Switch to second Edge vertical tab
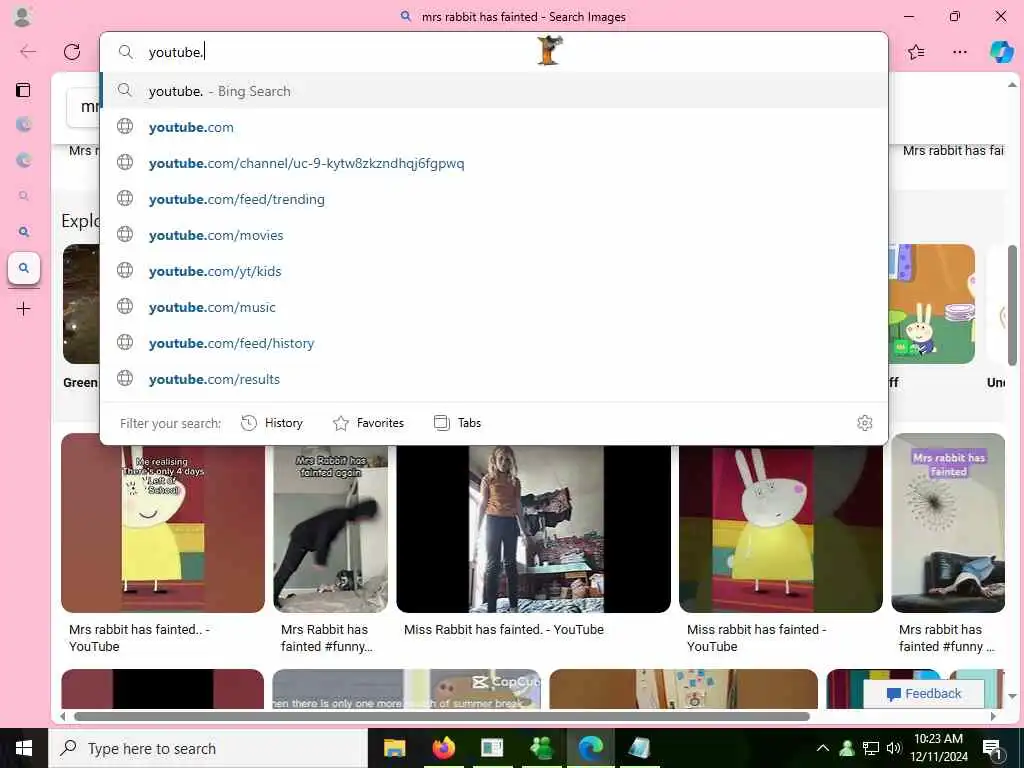The width and height of the screenshot is (1024, 768). (x=24, y=160)
